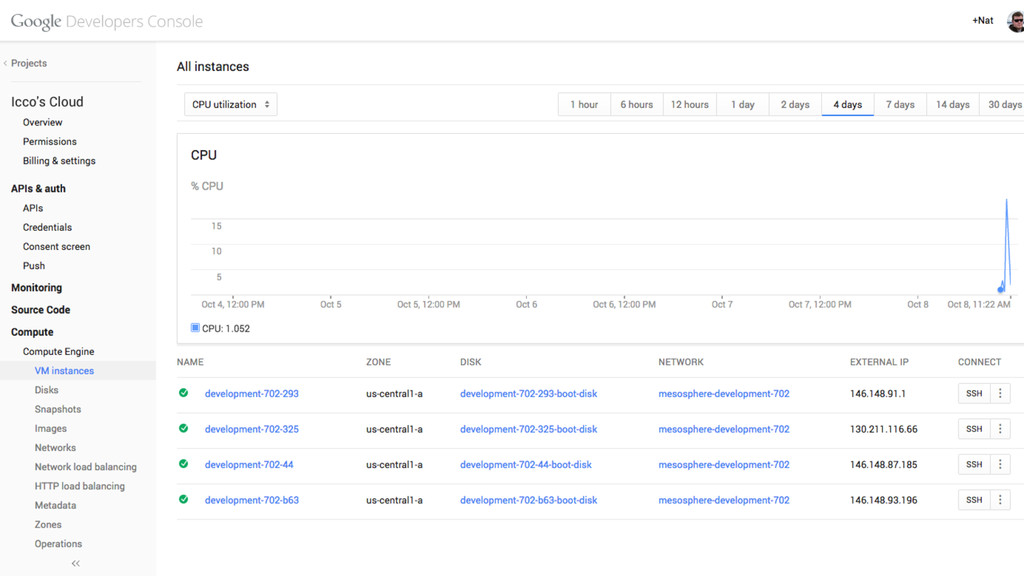Select the 4 days time range

[x=848, y=104]
